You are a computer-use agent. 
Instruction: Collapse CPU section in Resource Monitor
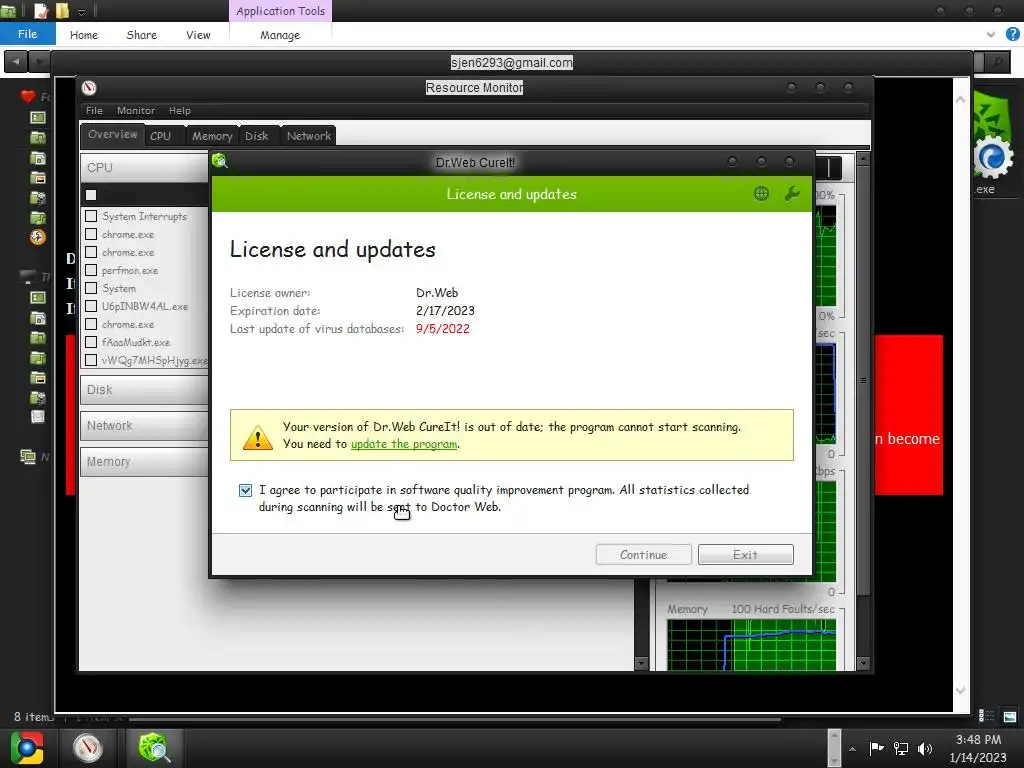144,168
